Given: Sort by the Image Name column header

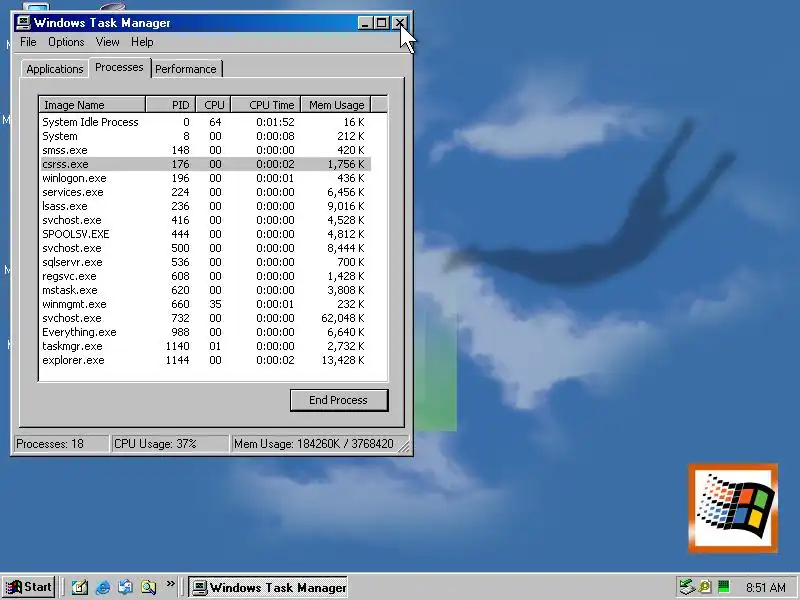Looking at the screenshot, I should pos(92,105).
